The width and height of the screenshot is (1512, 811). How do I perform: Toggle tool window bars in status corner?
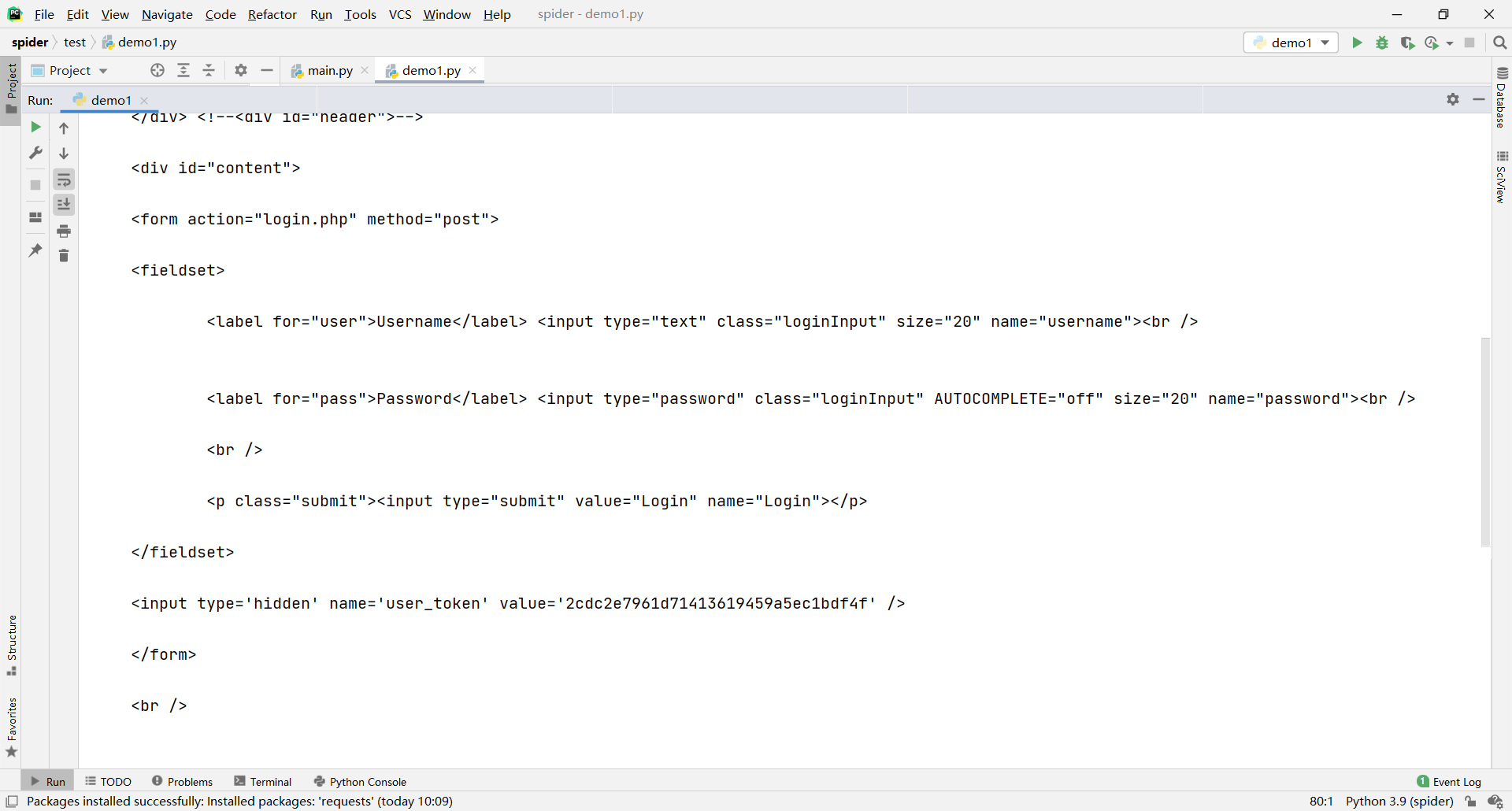(12, 801)
